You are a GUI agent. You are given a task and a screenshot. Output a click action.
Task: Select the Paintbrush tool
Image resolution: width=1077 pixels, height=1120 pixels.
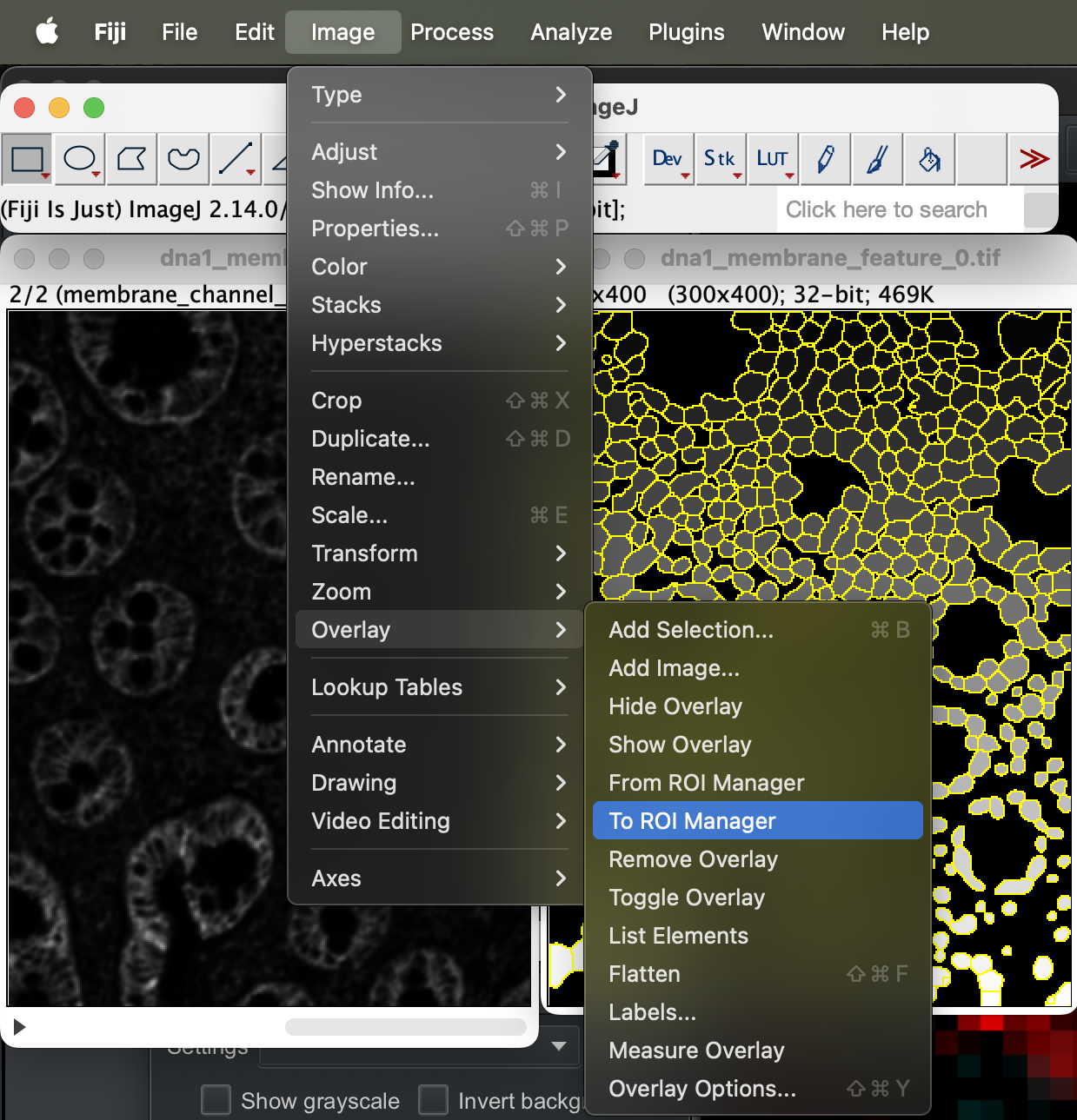877,159
